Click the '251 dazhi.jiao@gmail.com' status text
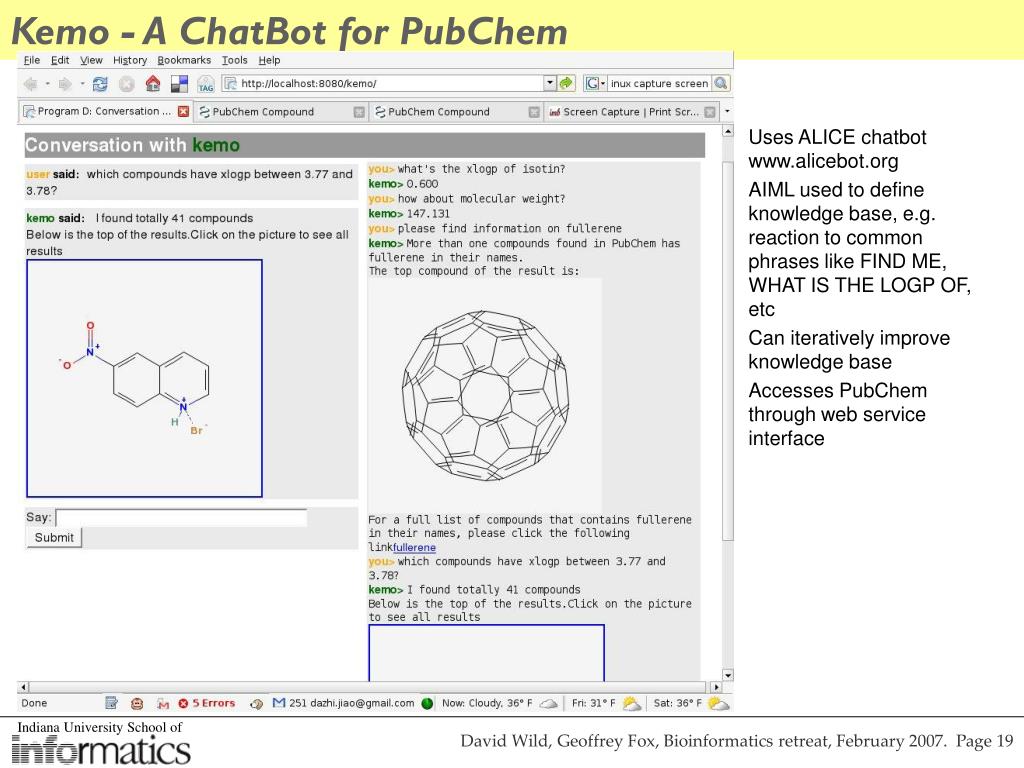This screenshot has width=1024, height=768. [351, 703]
